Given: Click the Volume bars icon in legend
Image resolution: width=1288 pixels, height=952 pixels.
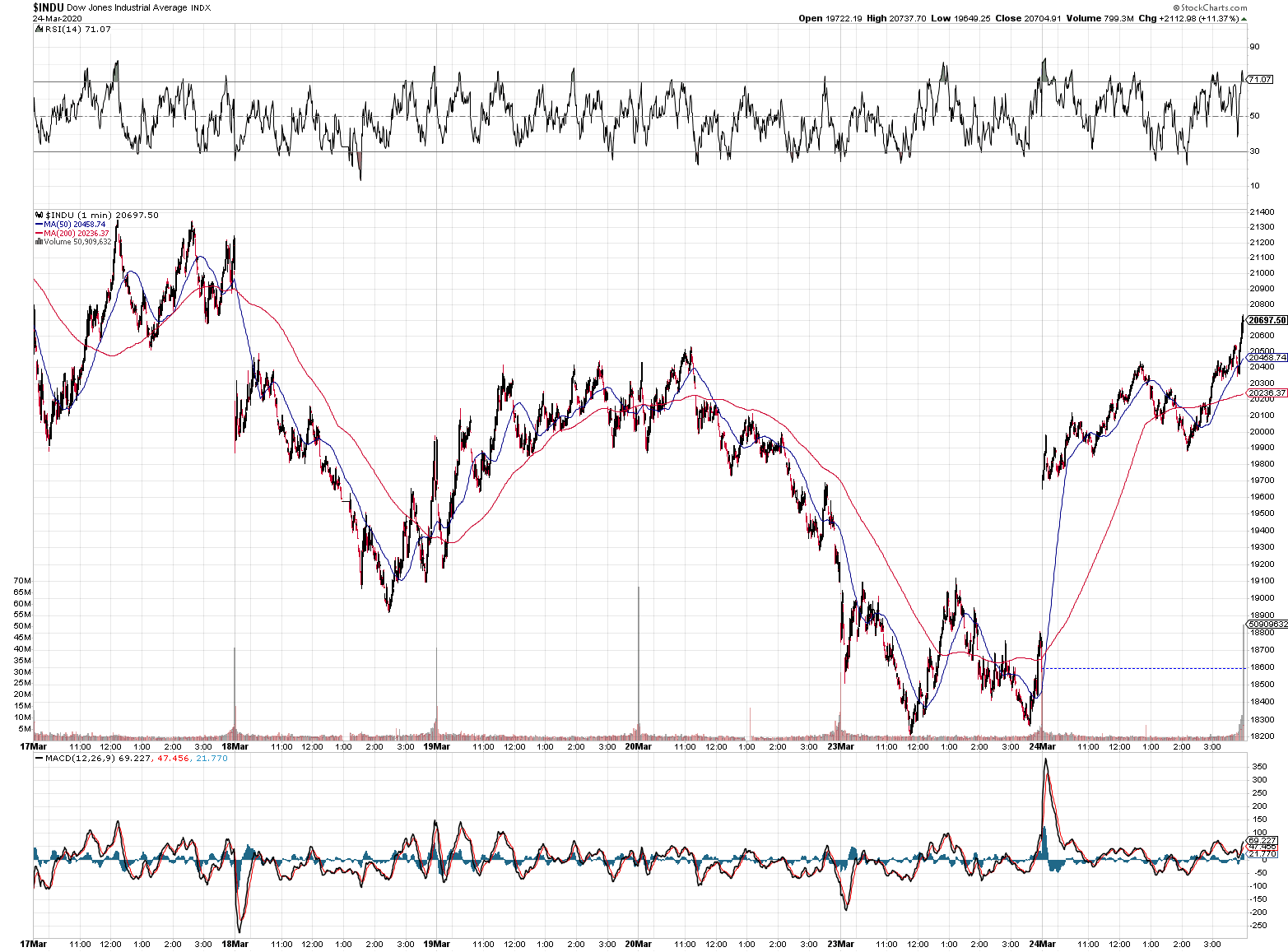Looking at the screenshot, I should coord(39,242).
